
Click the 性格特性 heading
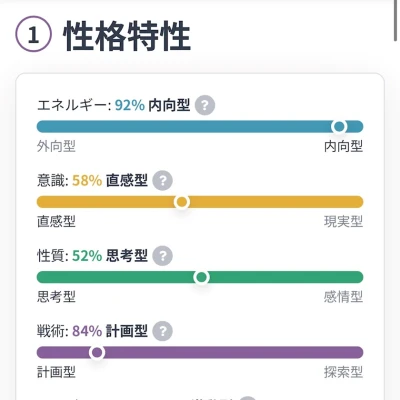127,36
